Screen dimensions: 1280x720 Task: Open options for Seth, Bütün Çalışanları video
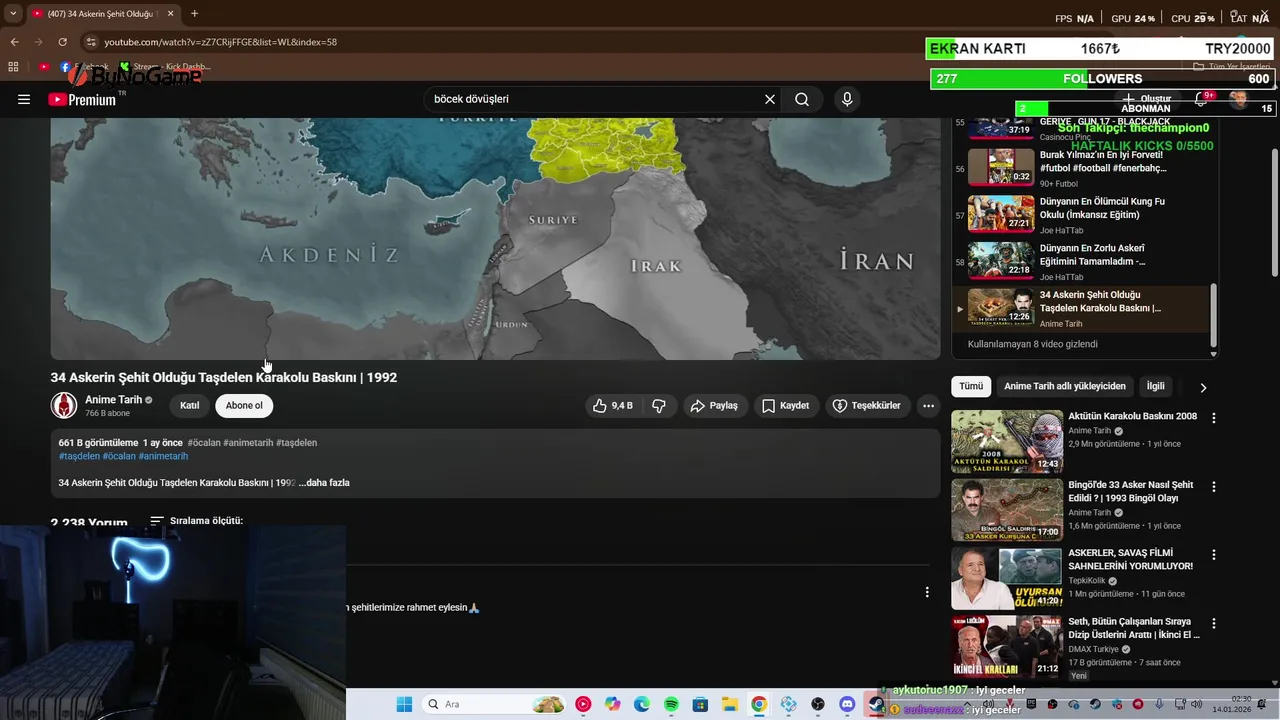click(x=1214, y=624)
